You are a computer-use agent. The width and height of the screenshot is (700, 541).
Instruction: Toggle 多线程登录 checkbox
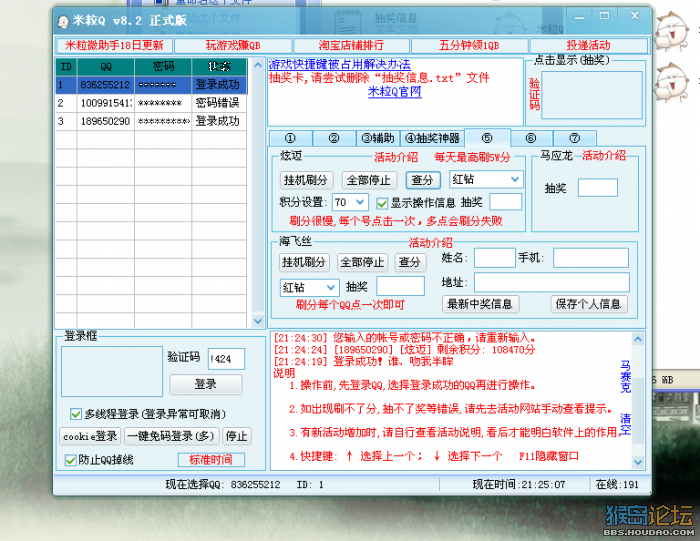click(75, 414)
